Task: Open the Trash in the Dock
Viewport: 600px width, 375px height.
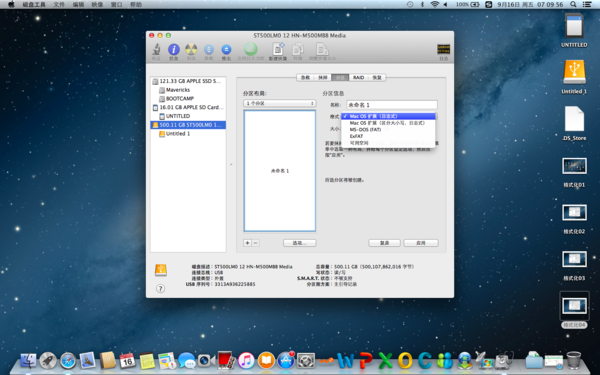Action: pyautogui.click(x=574, y=360)
